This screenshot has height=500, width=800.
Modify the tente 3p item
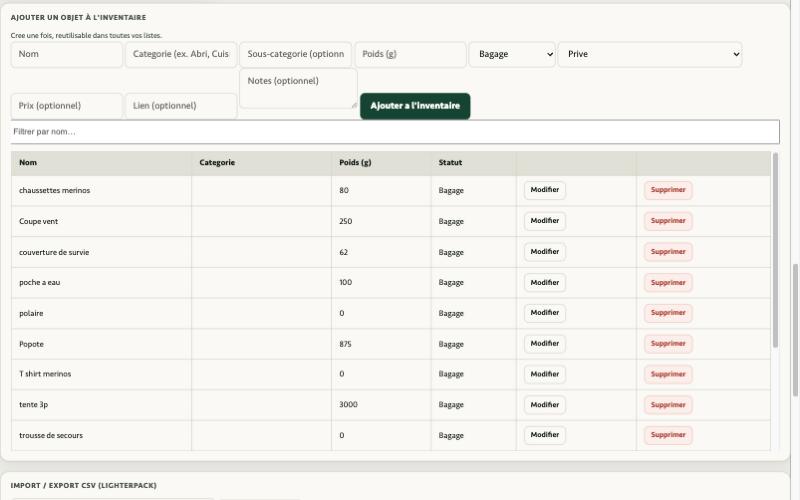[544, 405]
